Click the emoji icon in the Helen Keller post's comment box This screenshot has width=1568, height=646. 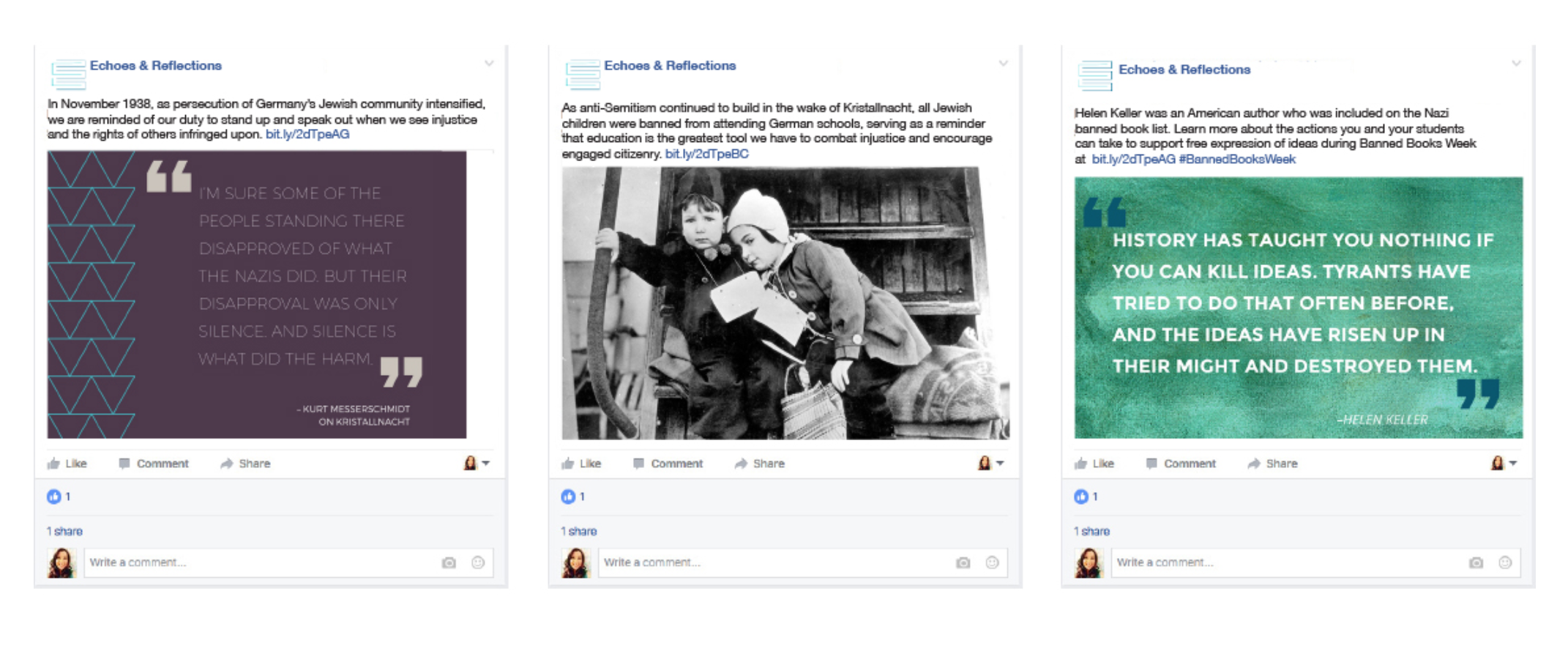(x=1505, y=563)
